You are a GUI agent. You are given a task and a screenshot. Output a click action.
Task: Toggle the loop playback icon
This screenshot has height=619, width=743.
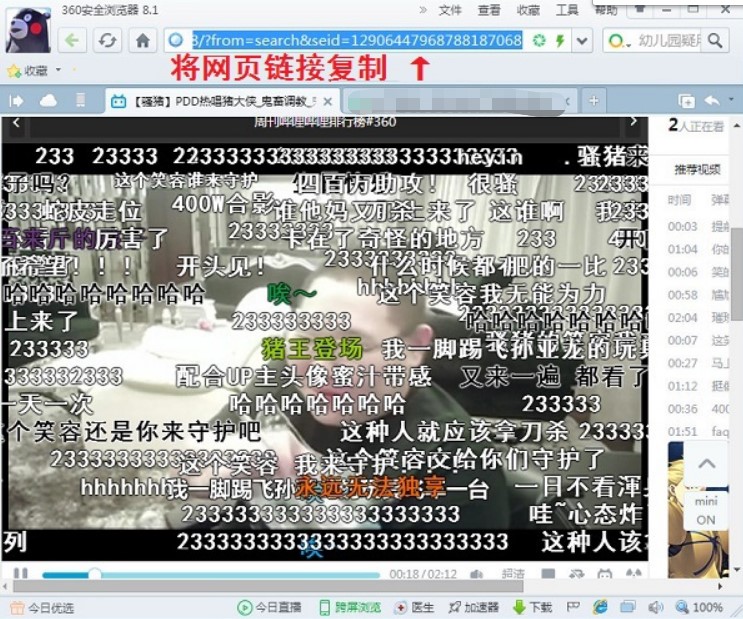tap(577, 574)
